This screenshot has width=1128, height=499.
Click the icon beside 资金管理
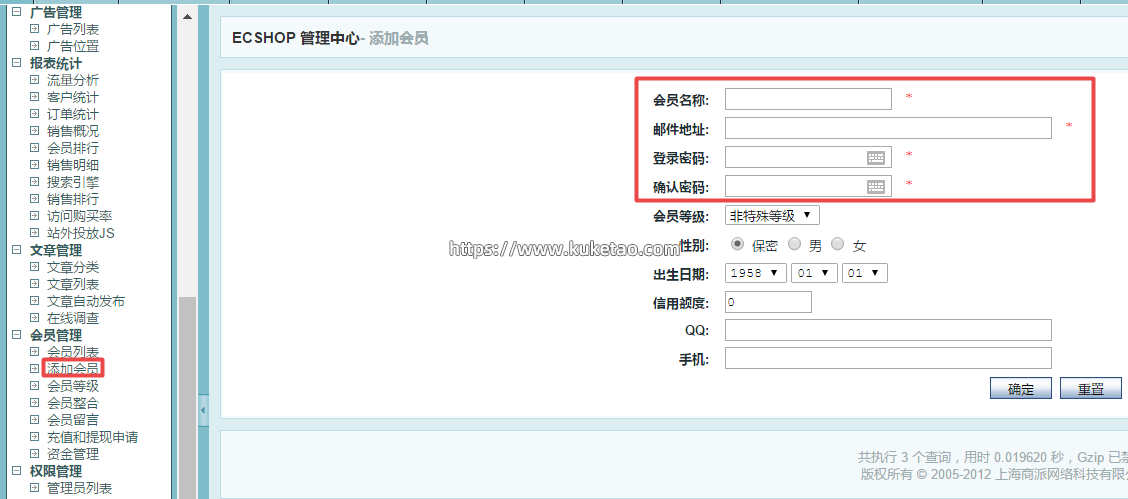tap(34, 454)
